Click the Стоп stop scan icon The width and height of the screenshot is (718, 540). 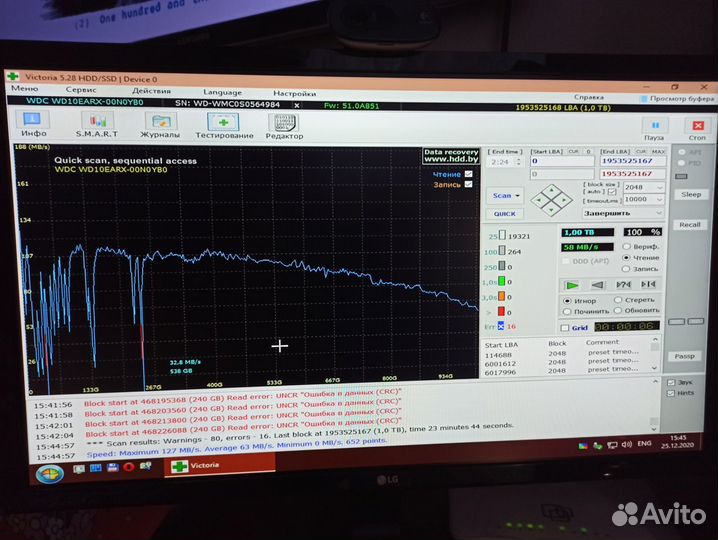698,129
